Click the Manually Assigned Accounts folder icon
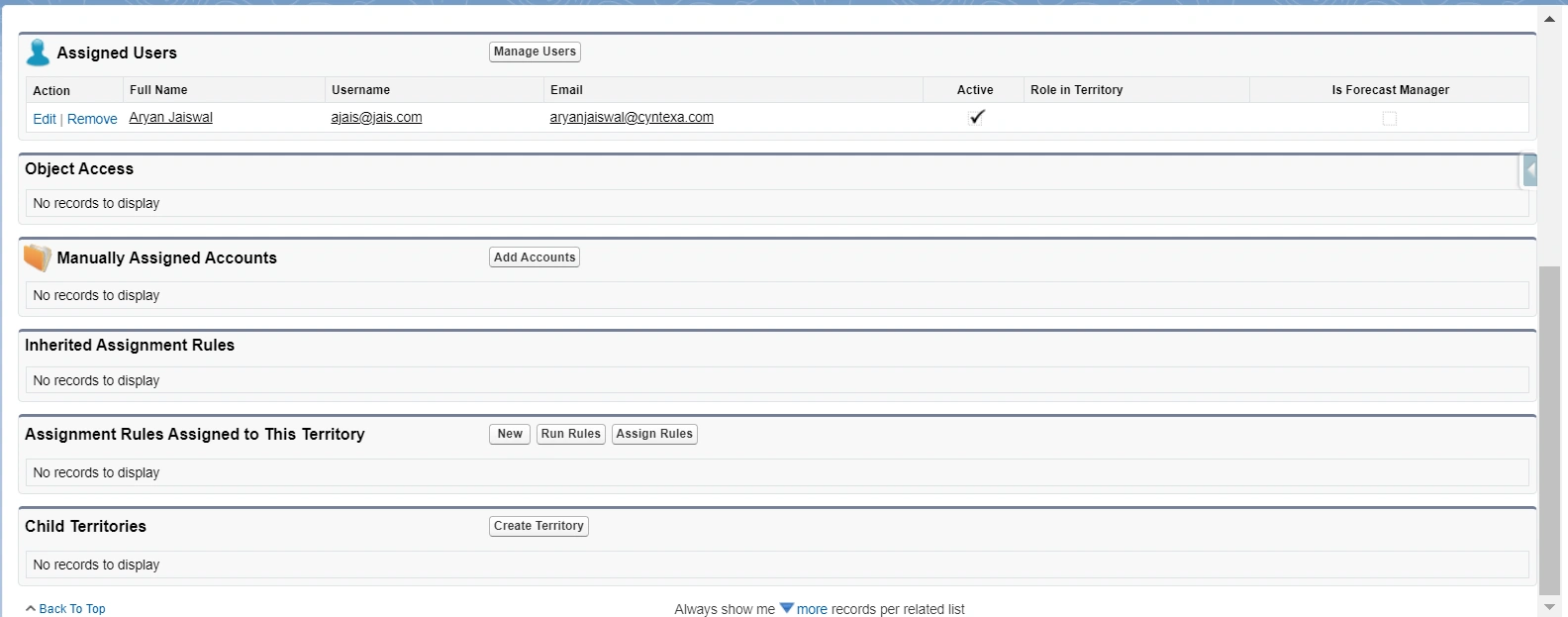Screen dimensions: 1568x617 click(x=38, y=257)
